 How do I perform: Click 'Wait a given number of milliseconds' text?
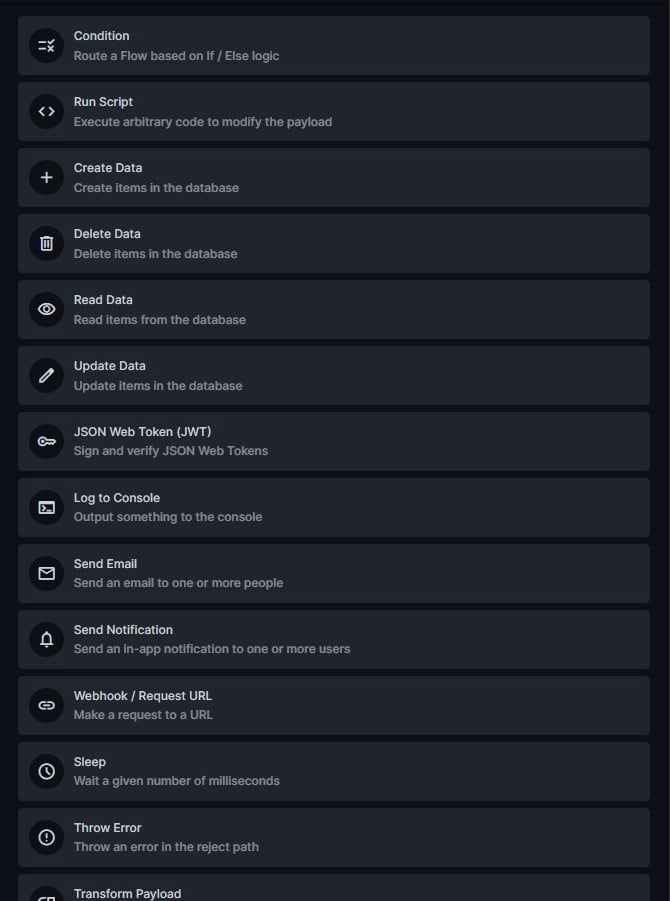(176, 781)
